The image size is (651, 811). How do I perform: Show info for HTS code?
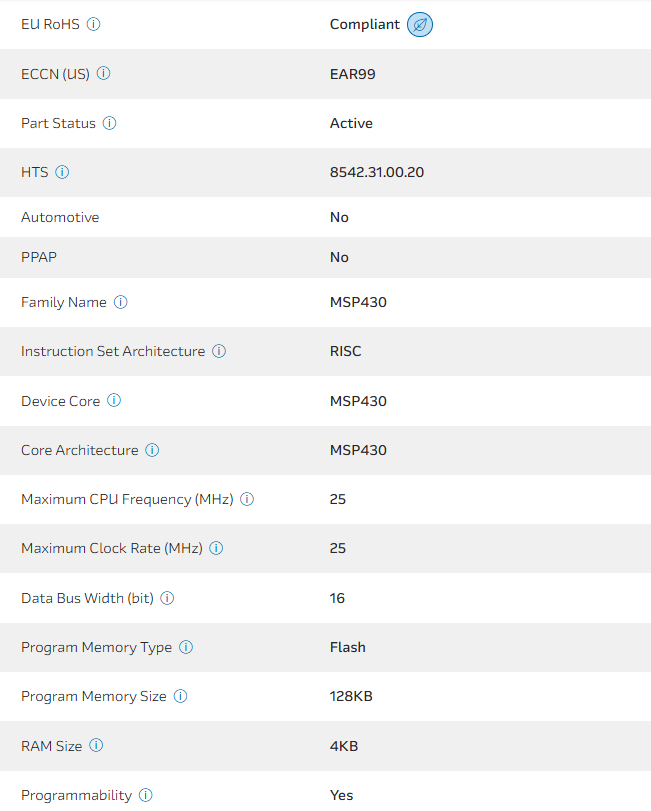pos(62,172)
